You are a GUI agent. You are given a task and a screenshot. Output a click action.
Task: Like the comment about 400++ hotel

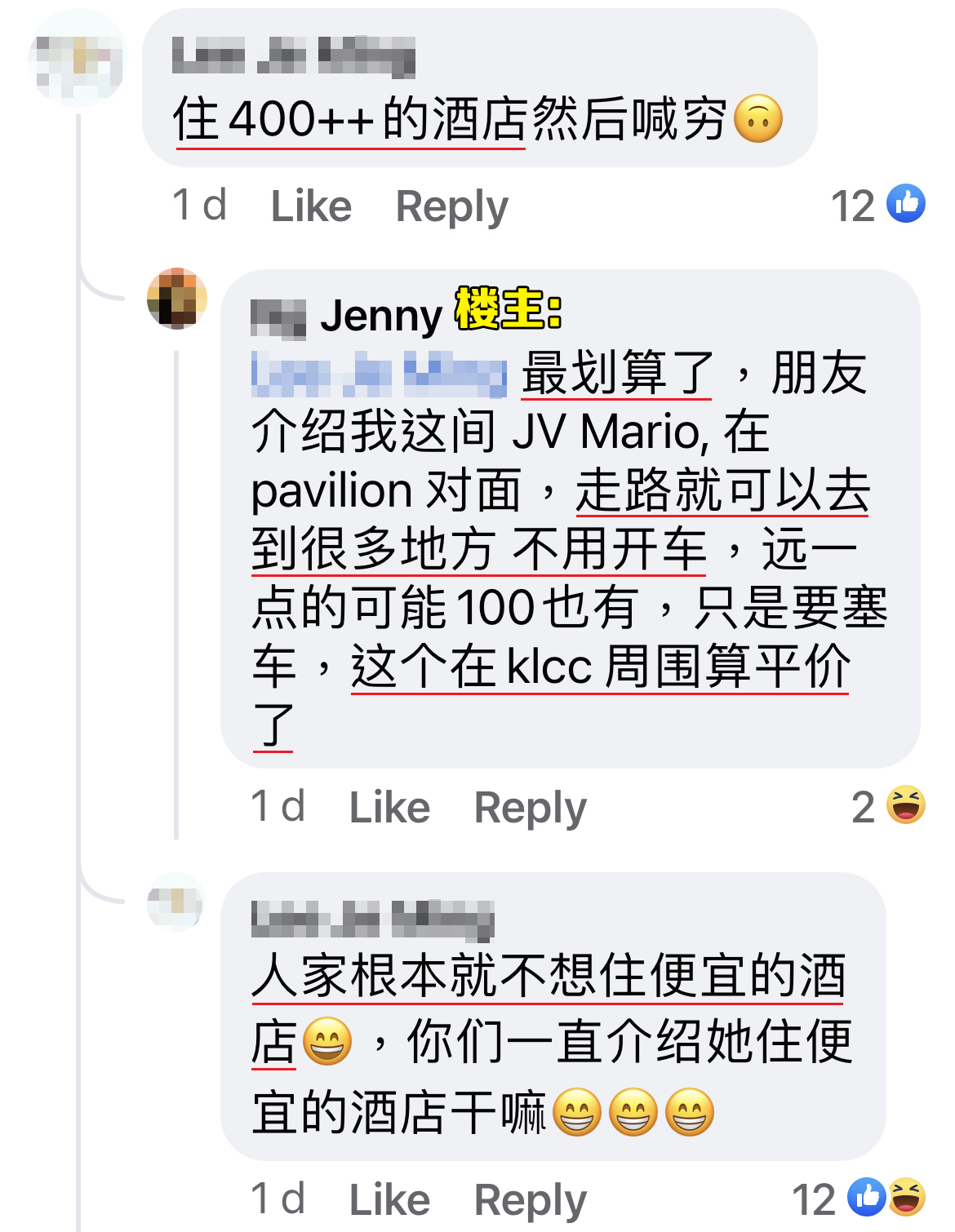coord(311,206)
